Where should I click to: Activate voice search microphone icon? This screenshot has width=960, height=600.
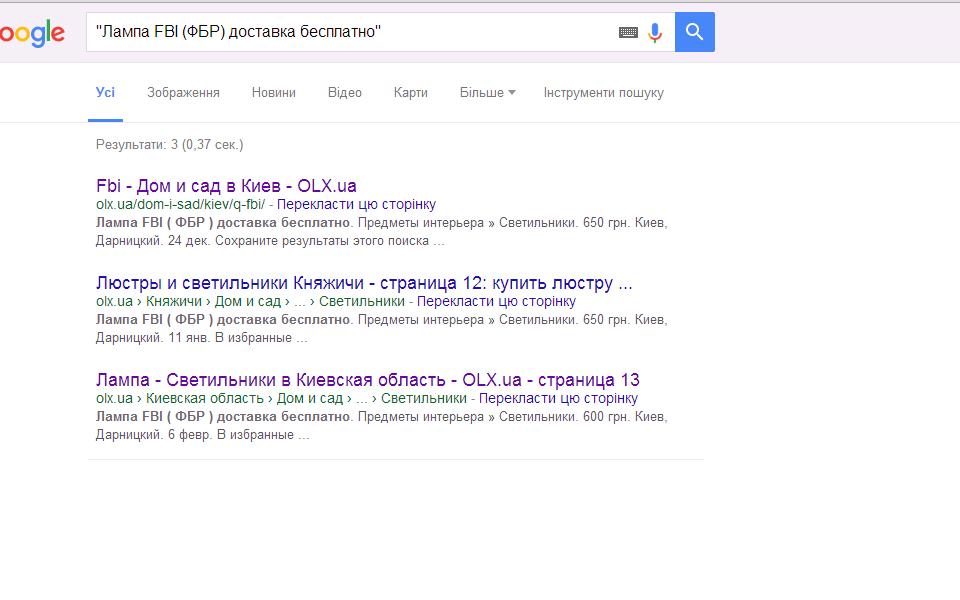coord(655,32)
